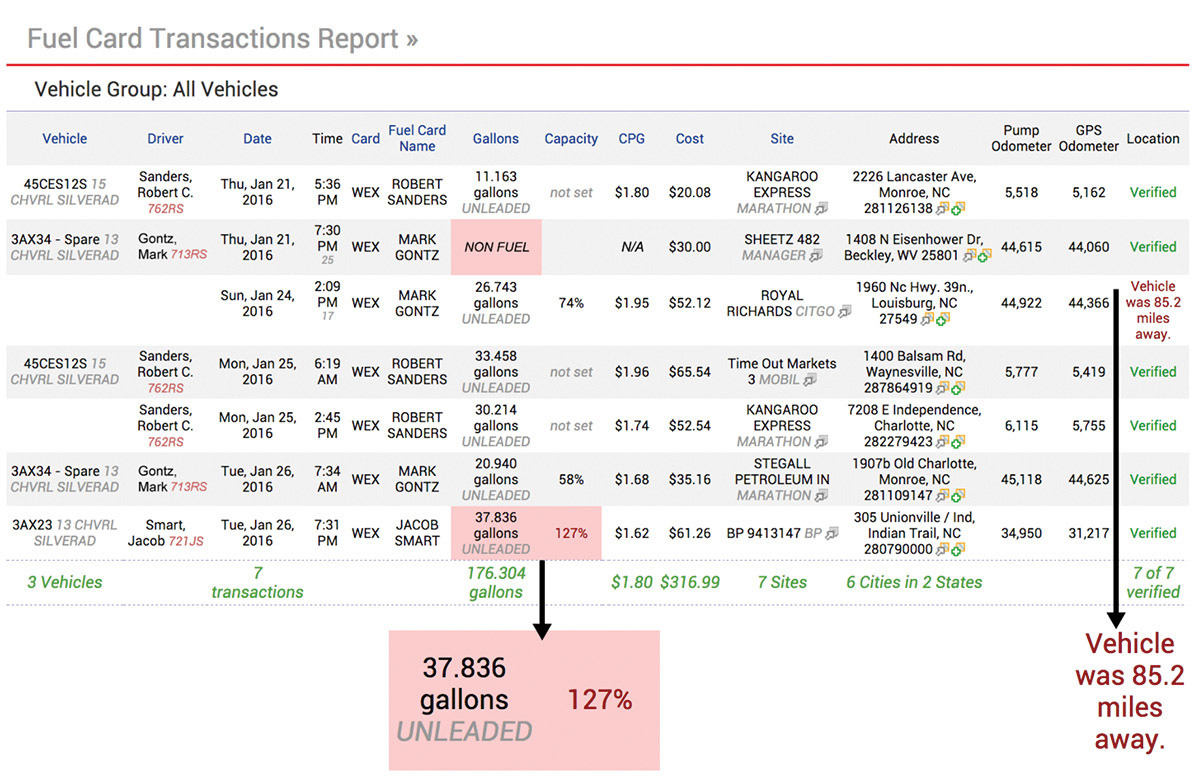
Task: Sort by the Driver column header
Action: tap(166, 139)
